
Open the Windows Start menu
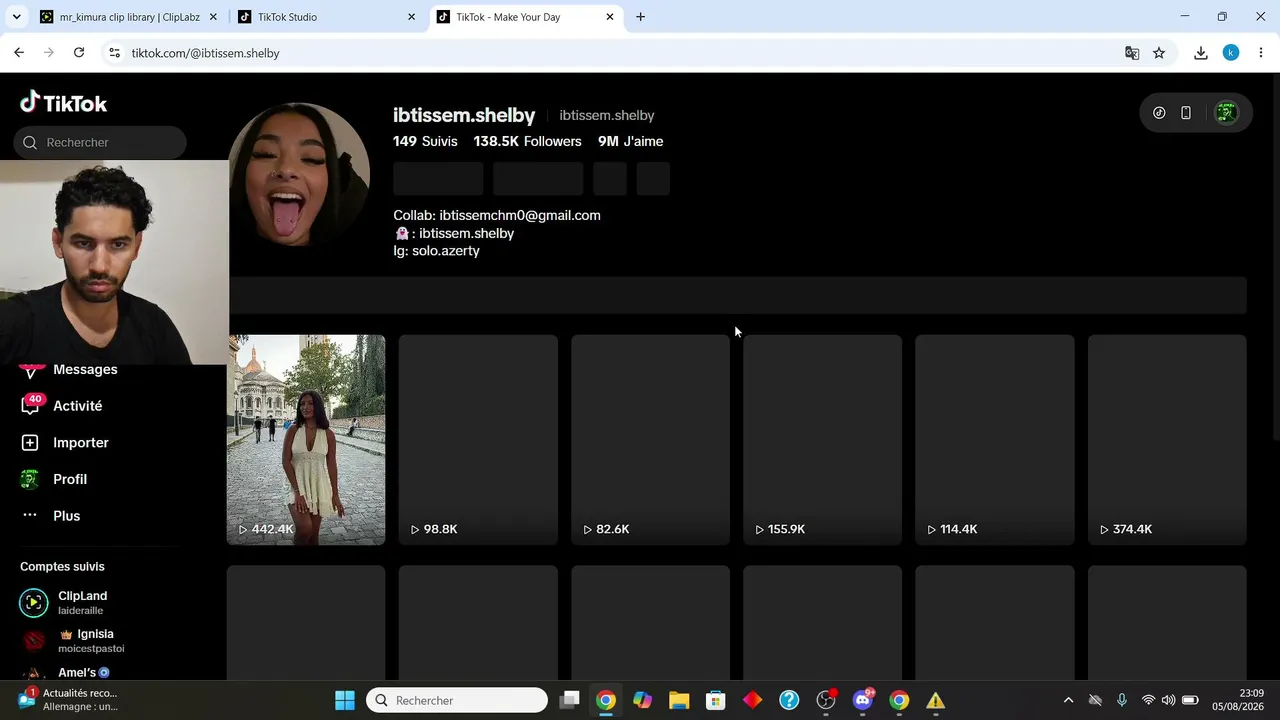click(345, 700)
